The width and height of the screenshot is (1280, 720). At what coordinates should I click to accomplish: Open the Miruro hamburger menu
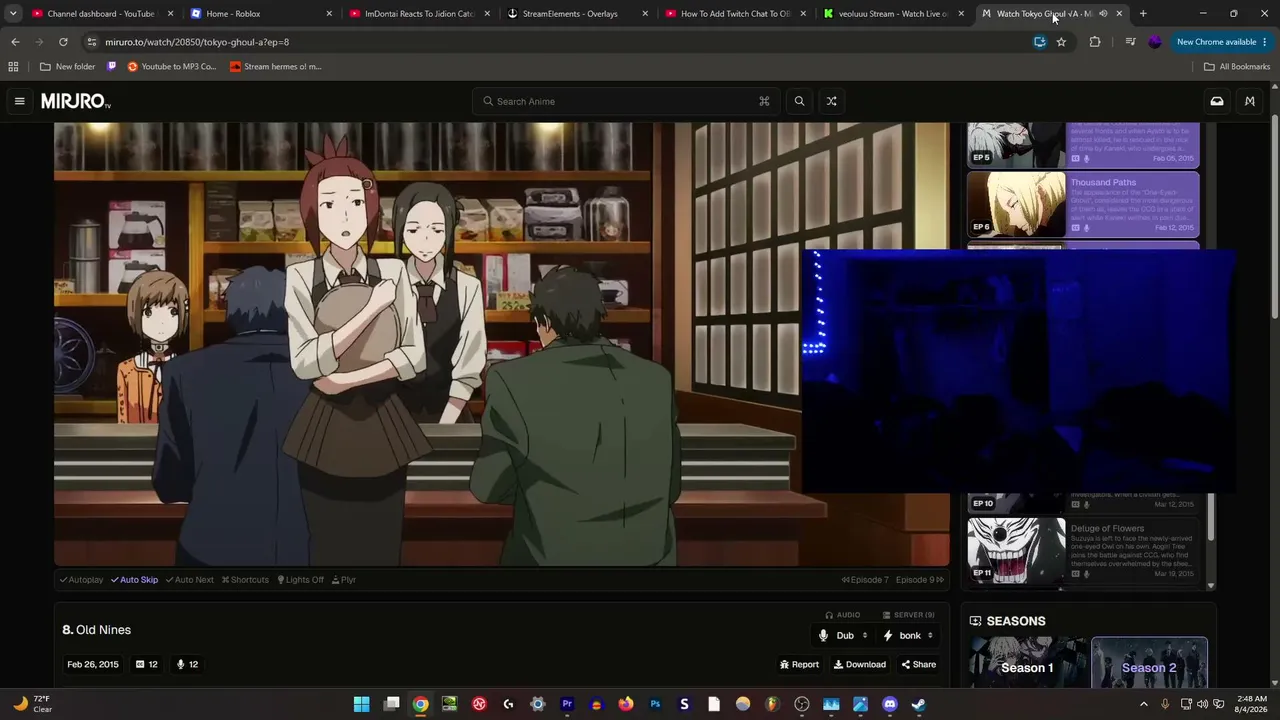pyautogui.click(x=19, y=101)
